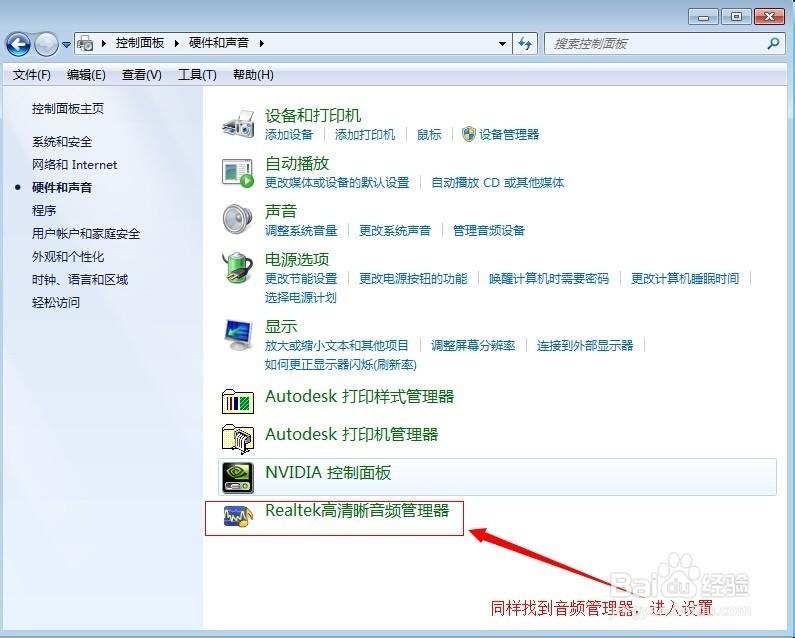Expand arrow after 硬件和声音 in breadcrumb
Screen dimensions: 795x638
[x=262, y=44]
